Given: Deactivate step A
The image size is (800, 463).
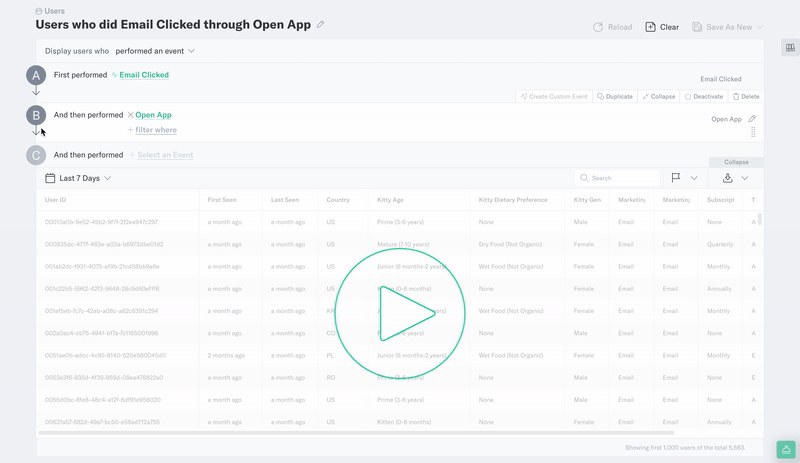Looking at the screenshot, I should (704, 96).
